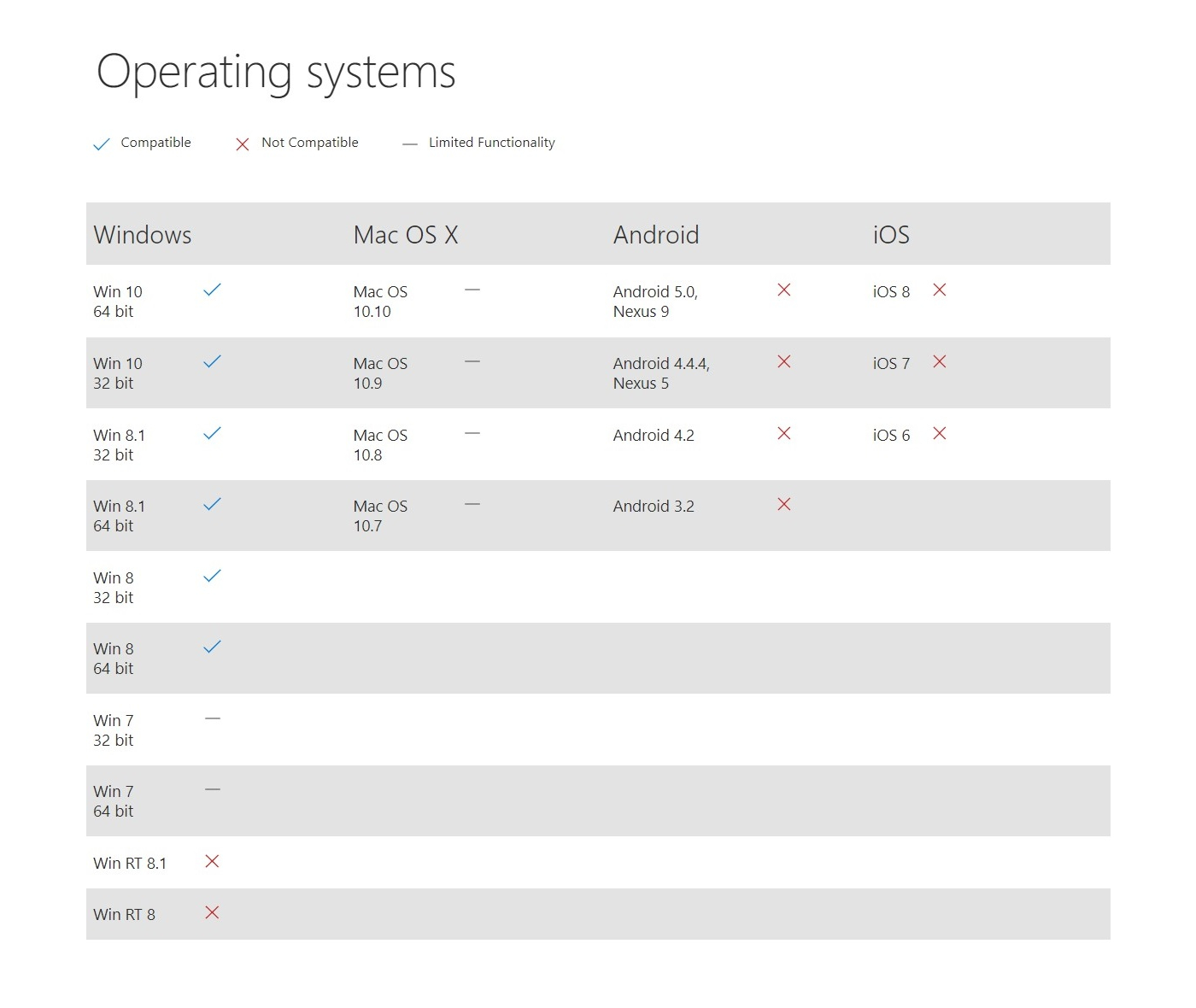The width and height of the screenshot is (1196, 1008).
Task: Click the red X beside Android 3.2
Action: click(x=784, y=504)
